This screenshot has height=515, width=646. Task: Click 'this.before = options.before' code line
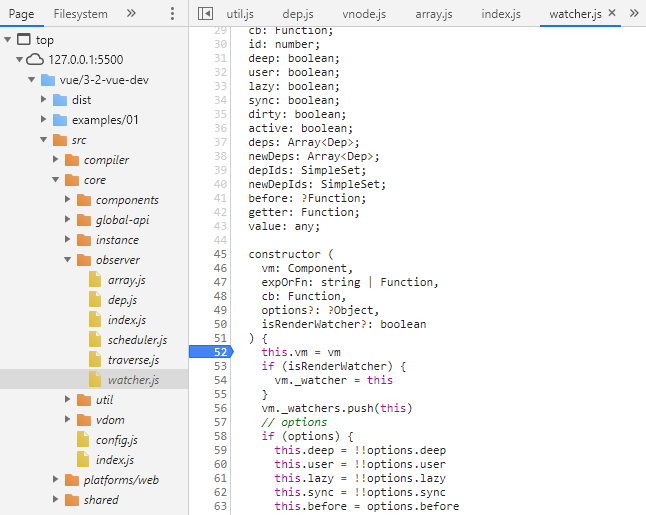coord(367,506)
